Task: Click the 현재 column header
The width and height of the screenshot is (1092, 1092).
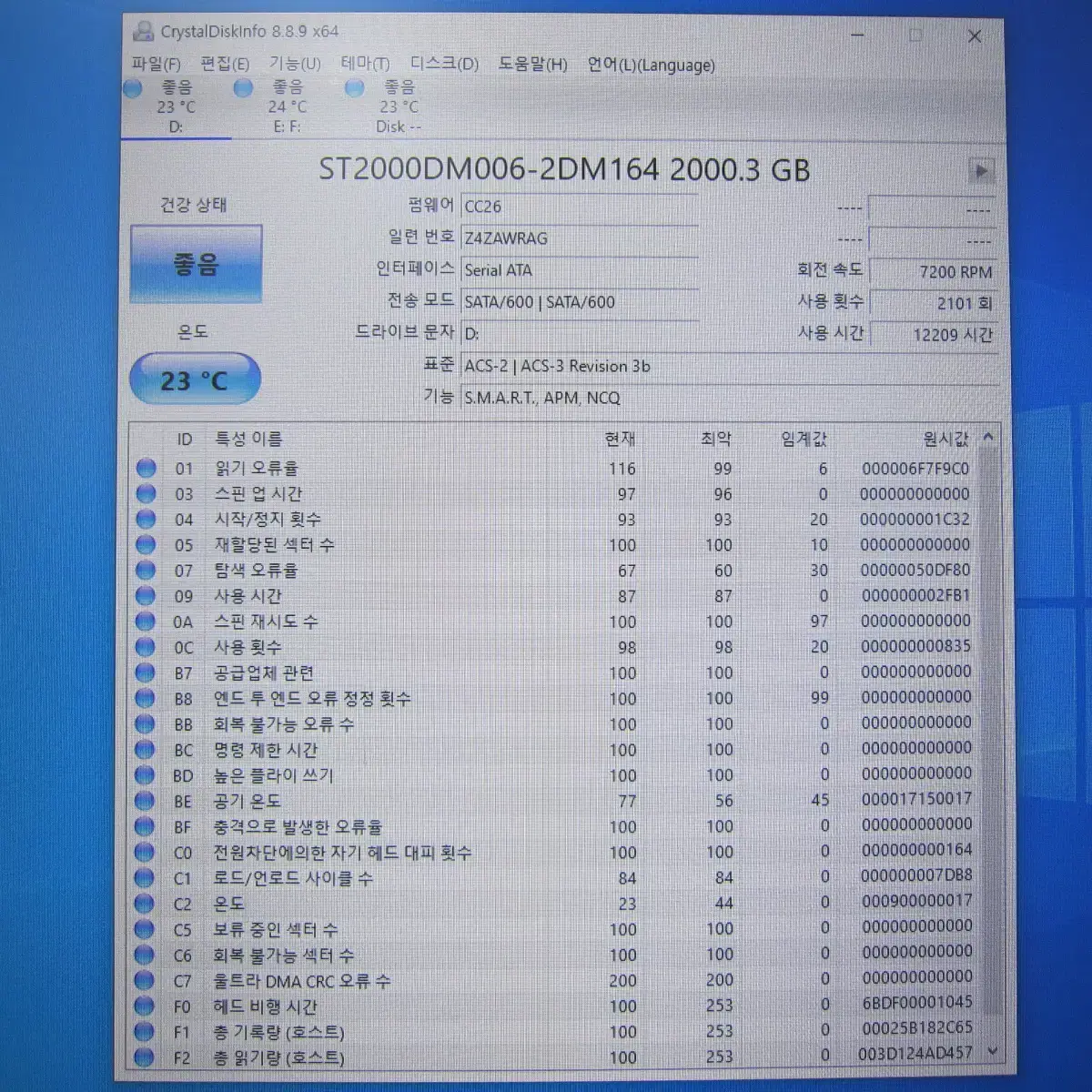Action: pos(621,440)
